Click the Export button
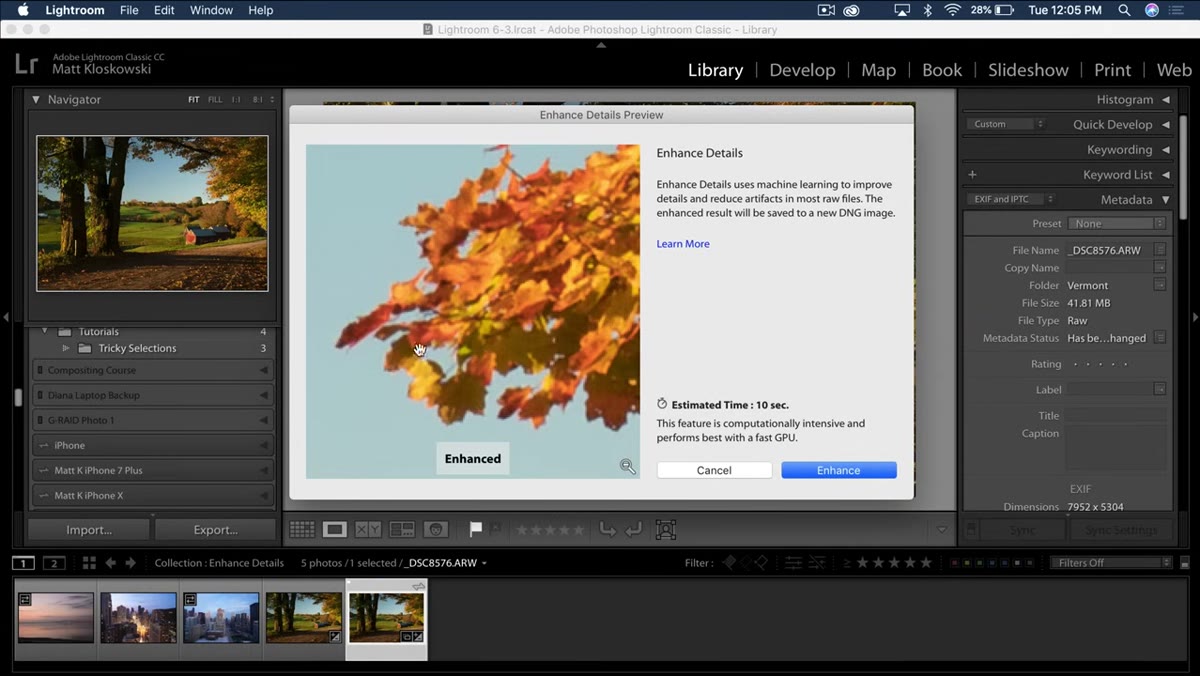The height and width of the screenshot is (676, 1200). click(215, 530)
